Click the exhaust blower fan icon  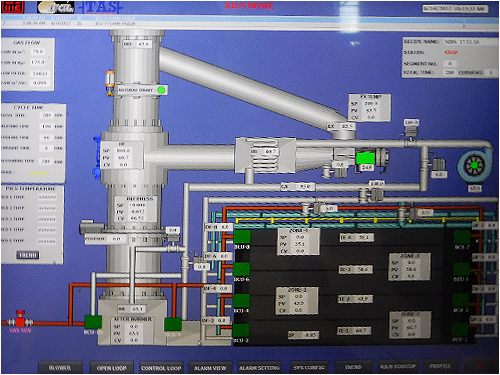click(474, 165)
